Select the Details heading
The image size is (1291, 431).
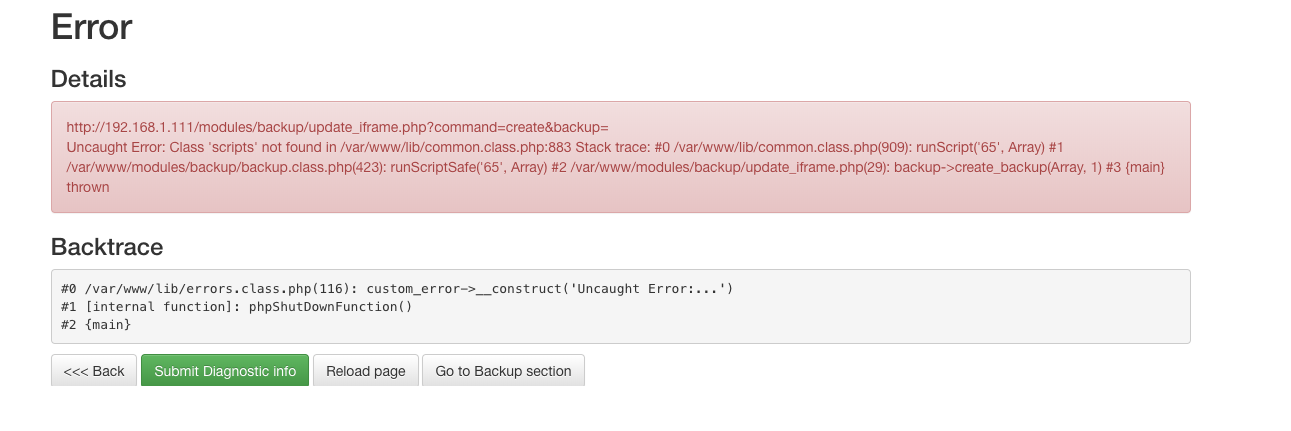click(x=88, y=79)
